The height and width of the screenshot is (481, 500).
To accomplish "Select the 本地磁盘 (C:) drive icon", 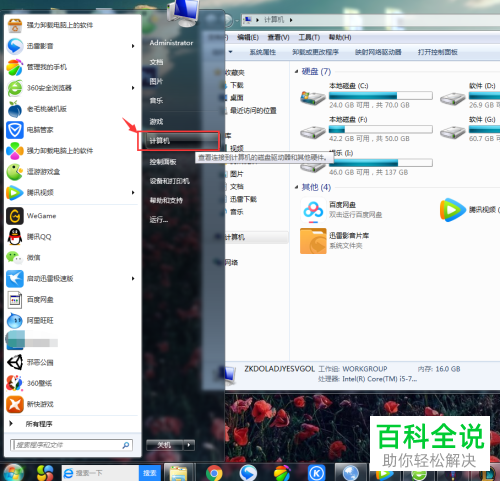I will click(313, 98).
